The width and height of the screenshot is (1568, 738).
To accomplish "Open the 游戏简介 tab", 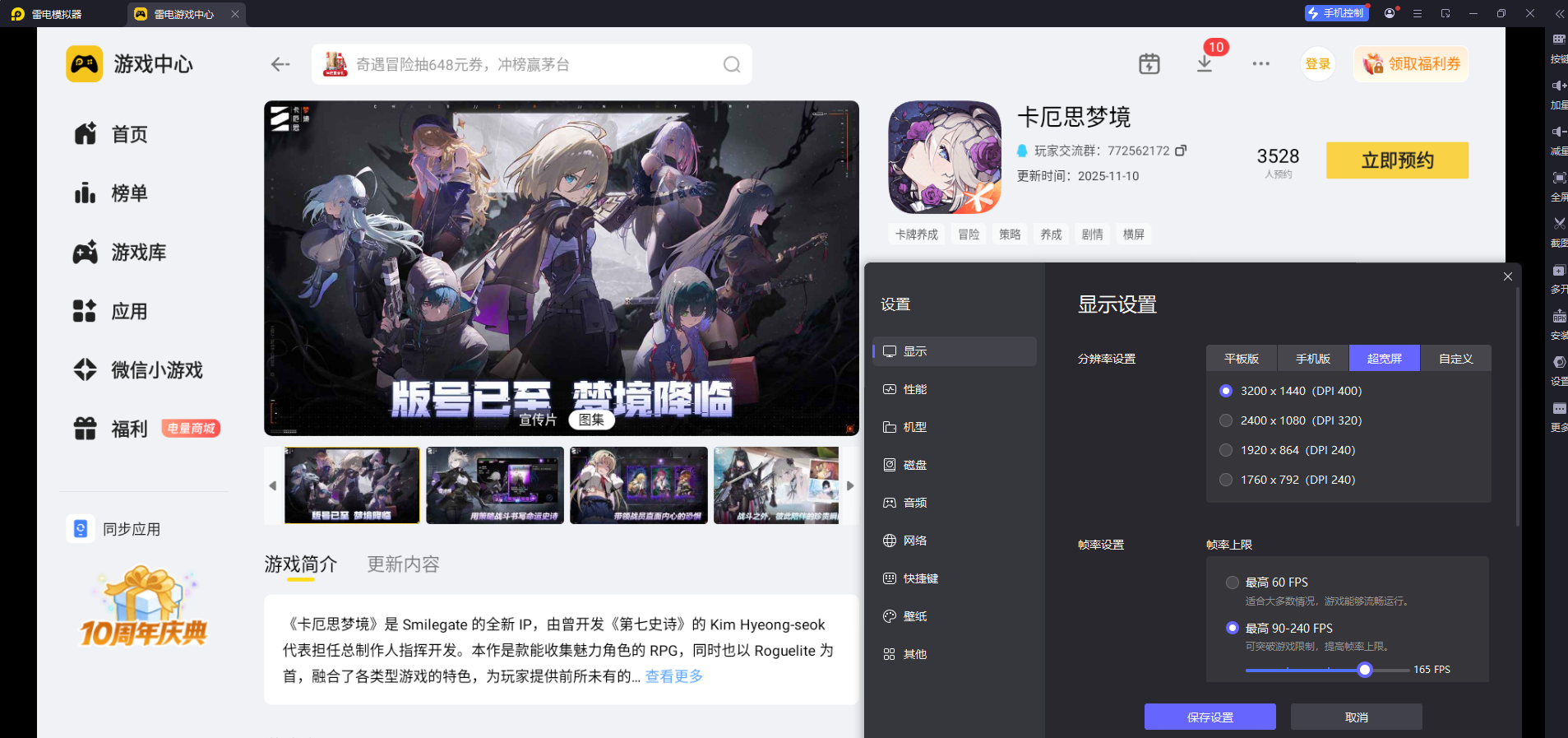I will 301,564.
